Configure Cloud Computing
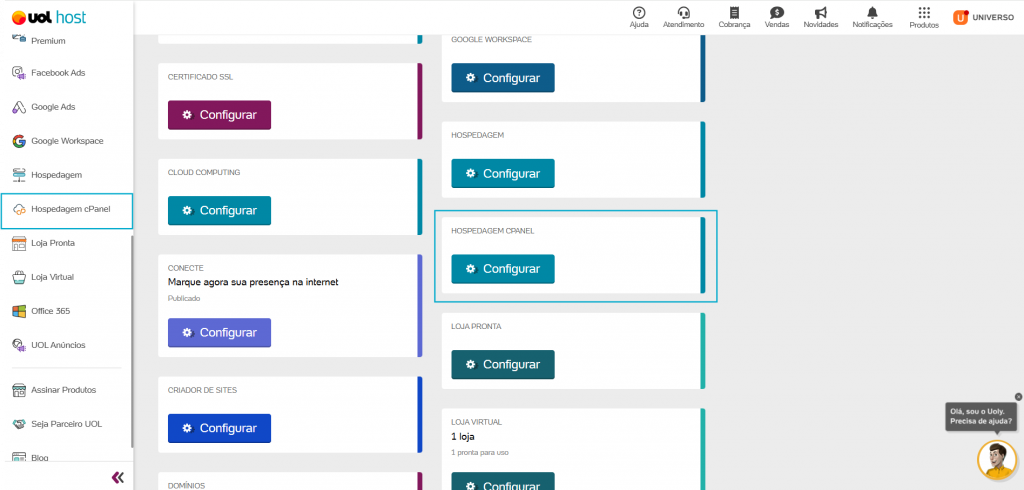 coord(219,211)
